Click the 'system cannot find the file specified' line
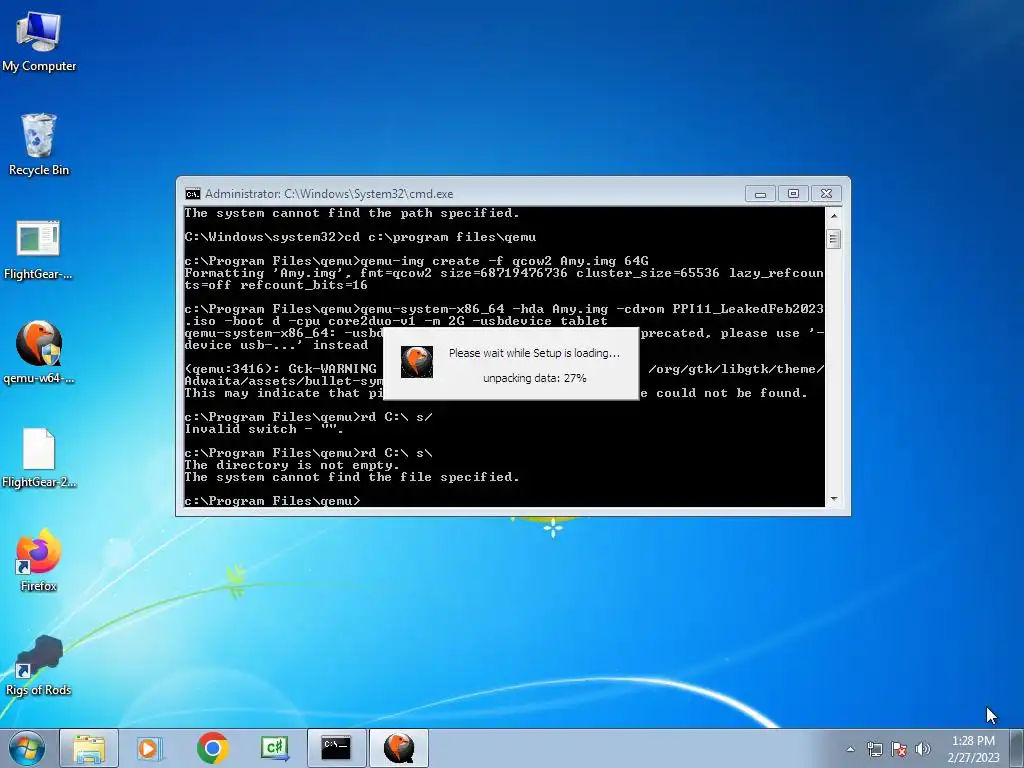 click(352, 477)
